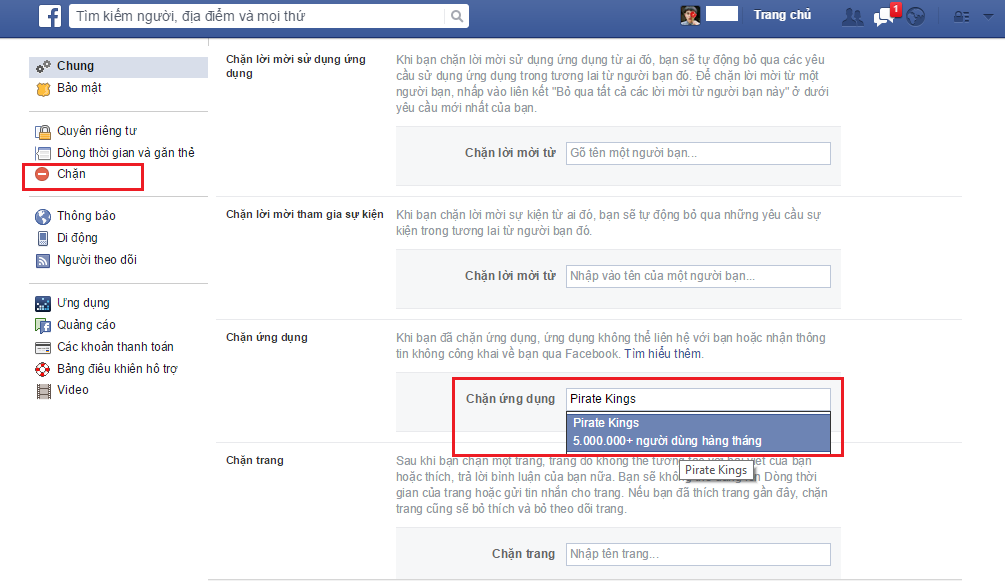This screenshot has height=581, width=1005.
Task: Click the Facebook search box
Action: [255, 16]
